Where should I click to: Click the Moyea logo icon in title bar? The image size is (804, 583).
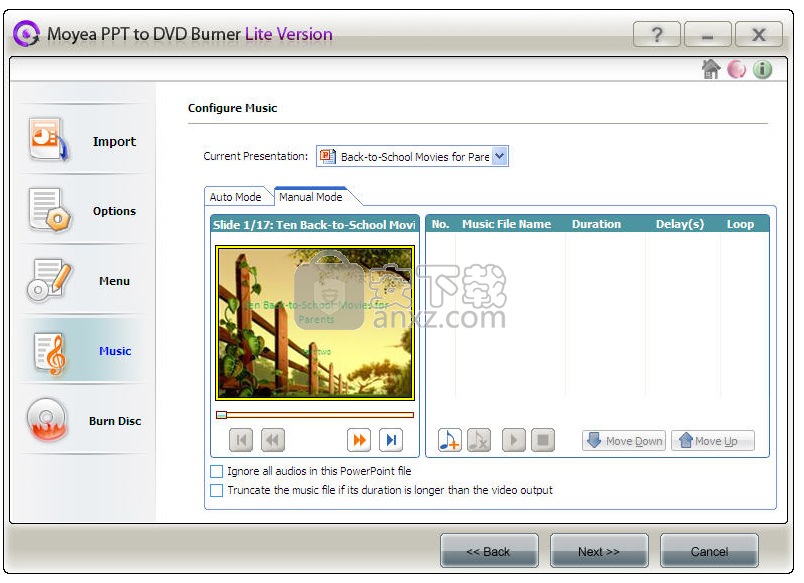(26, 34)
